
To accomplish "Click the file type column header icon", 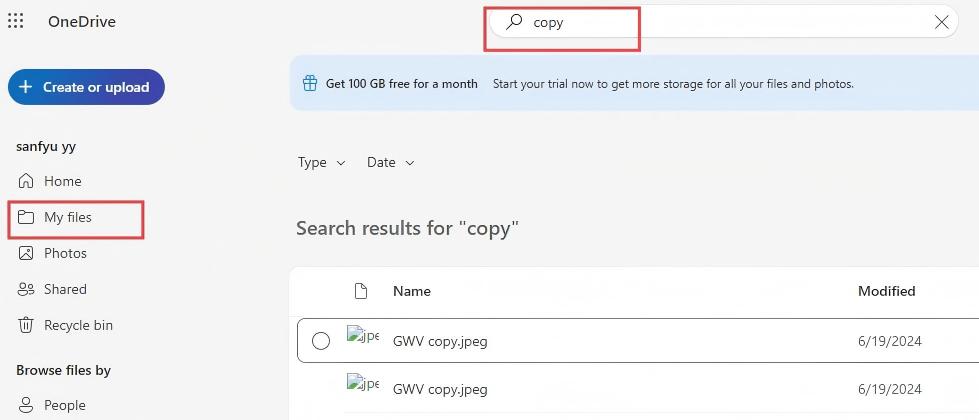I will click(x=361, y=291).
